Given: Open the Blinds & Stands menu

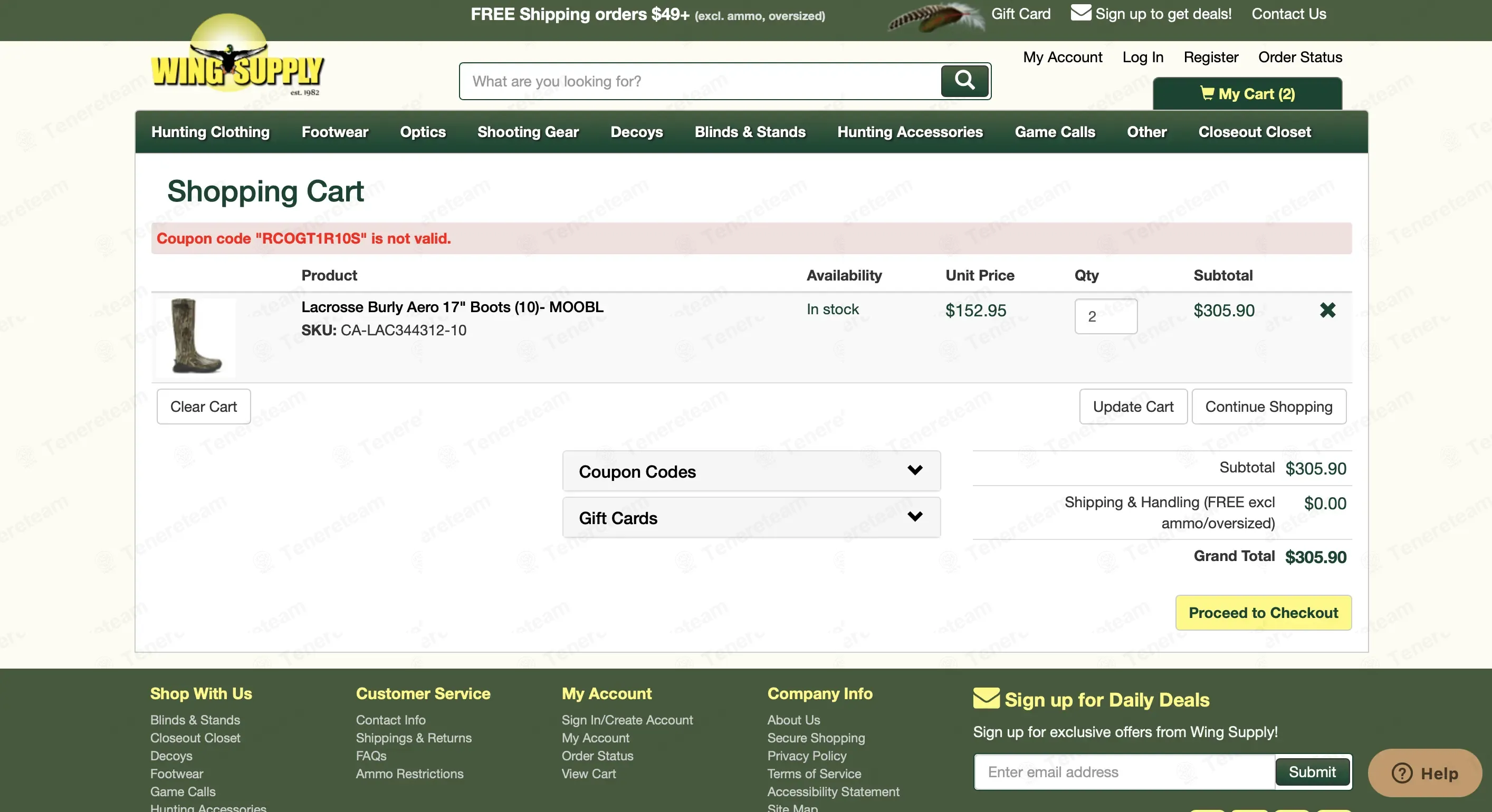Looking at the screenshot, I should (750, 132).
